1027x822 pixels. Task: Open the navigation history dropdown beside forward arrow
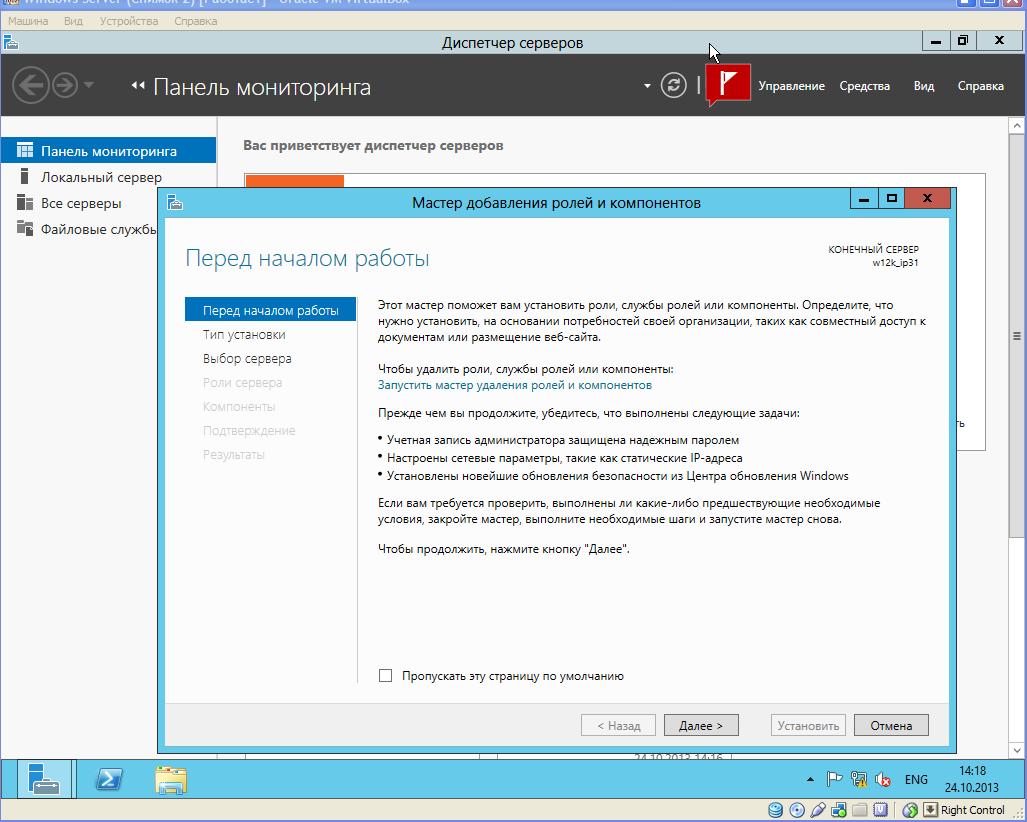coord(89,84)
